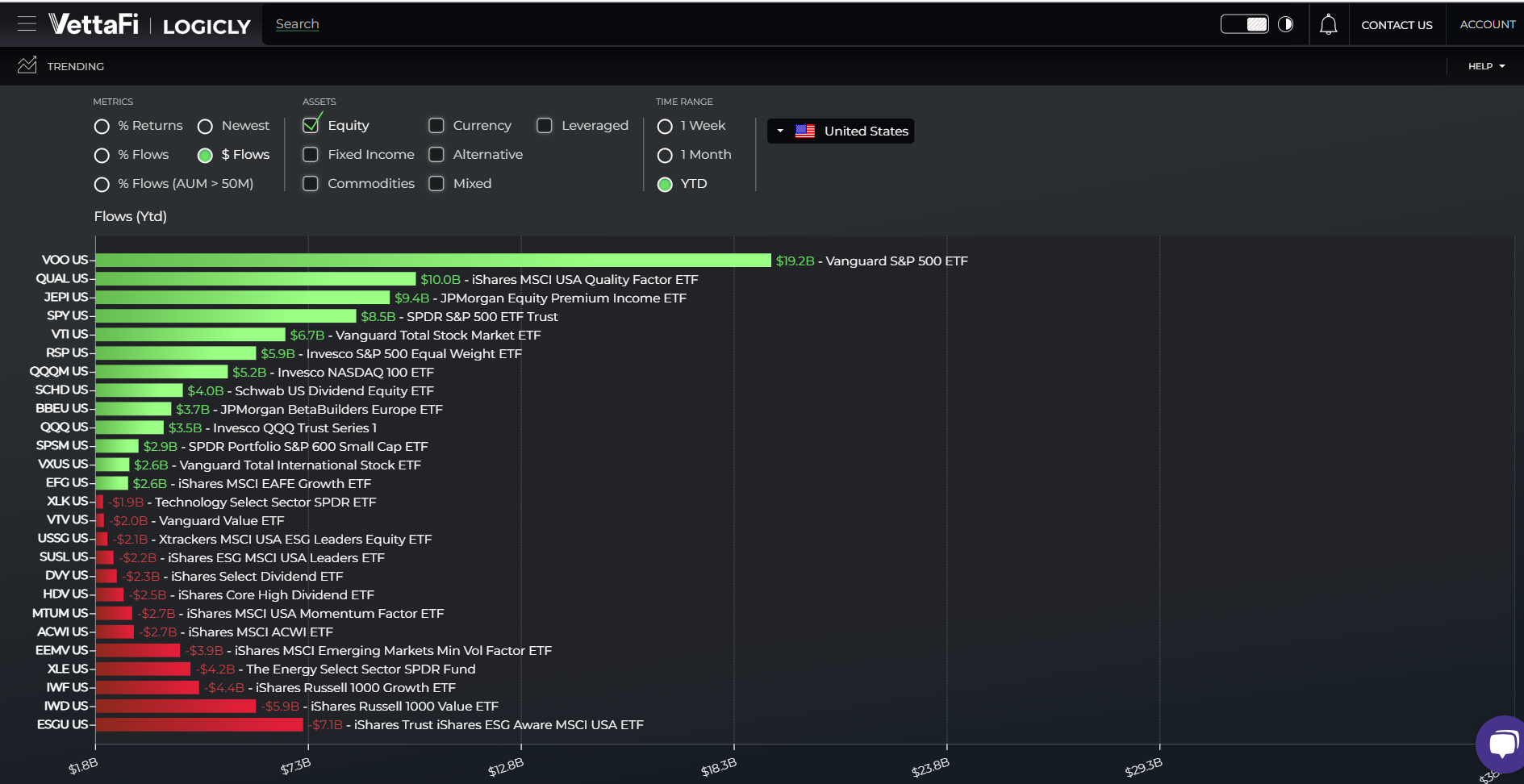Select the SCHD US ticker label
Screen dimensions: 1524x784
(x=61, y=390)
